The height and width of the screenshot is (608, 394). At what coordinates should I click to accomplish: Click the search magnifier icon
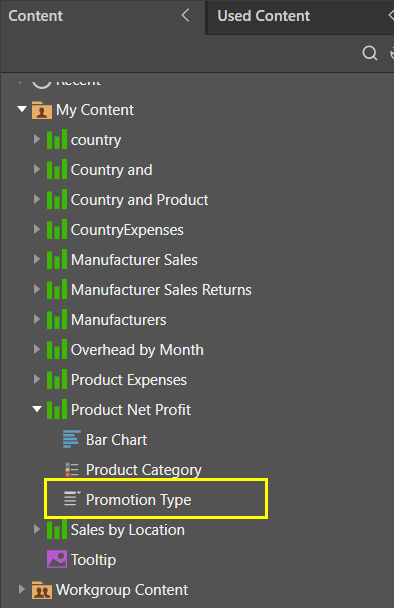(x=370, y=53)
